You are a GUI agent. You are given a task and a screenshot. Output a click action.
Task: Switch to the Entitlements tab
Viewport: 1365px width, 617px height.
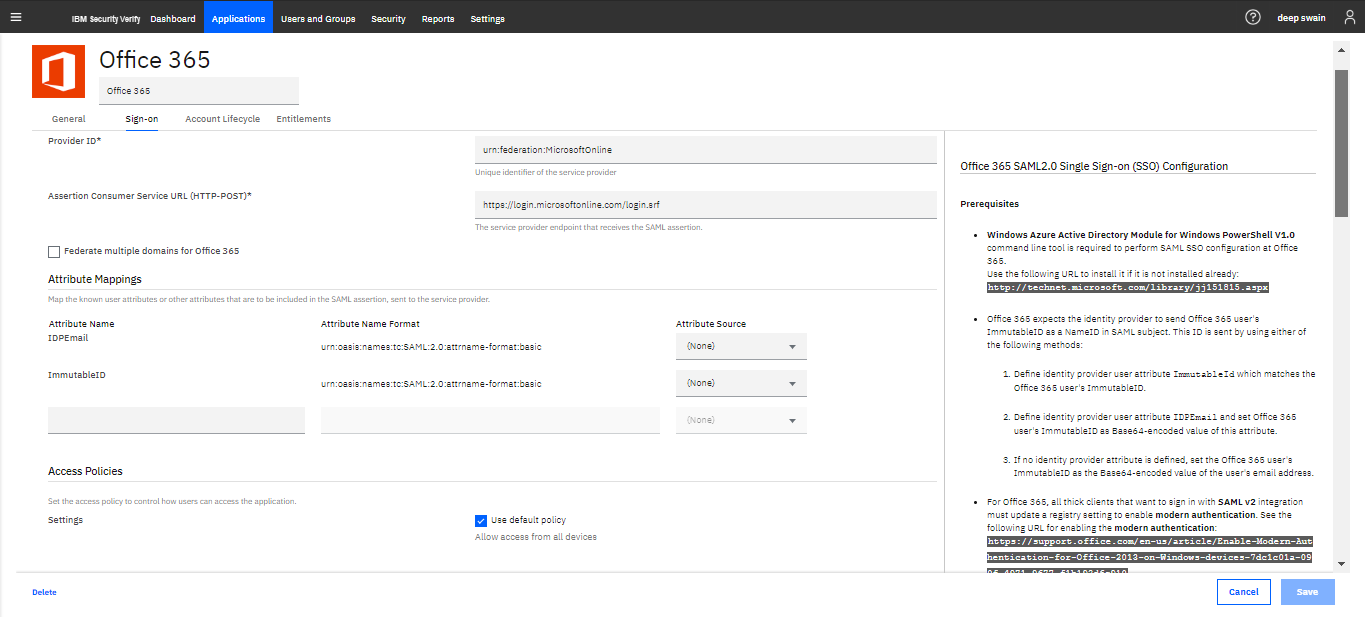(303, 119)
